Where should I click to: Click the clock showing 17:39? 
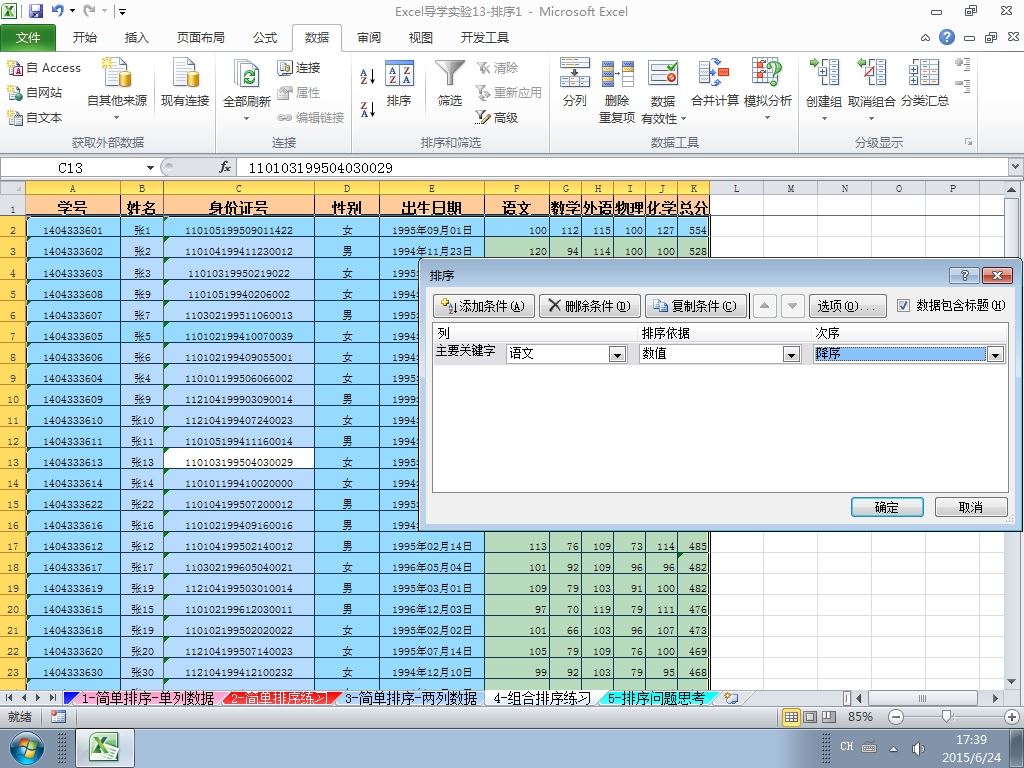point(971,740)
